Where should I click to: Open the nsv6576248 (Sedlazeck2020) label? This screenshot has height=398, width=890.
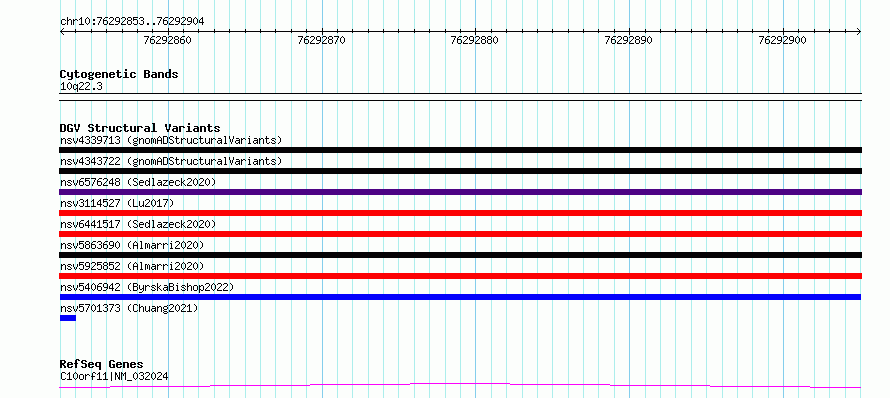click(138, 182)
